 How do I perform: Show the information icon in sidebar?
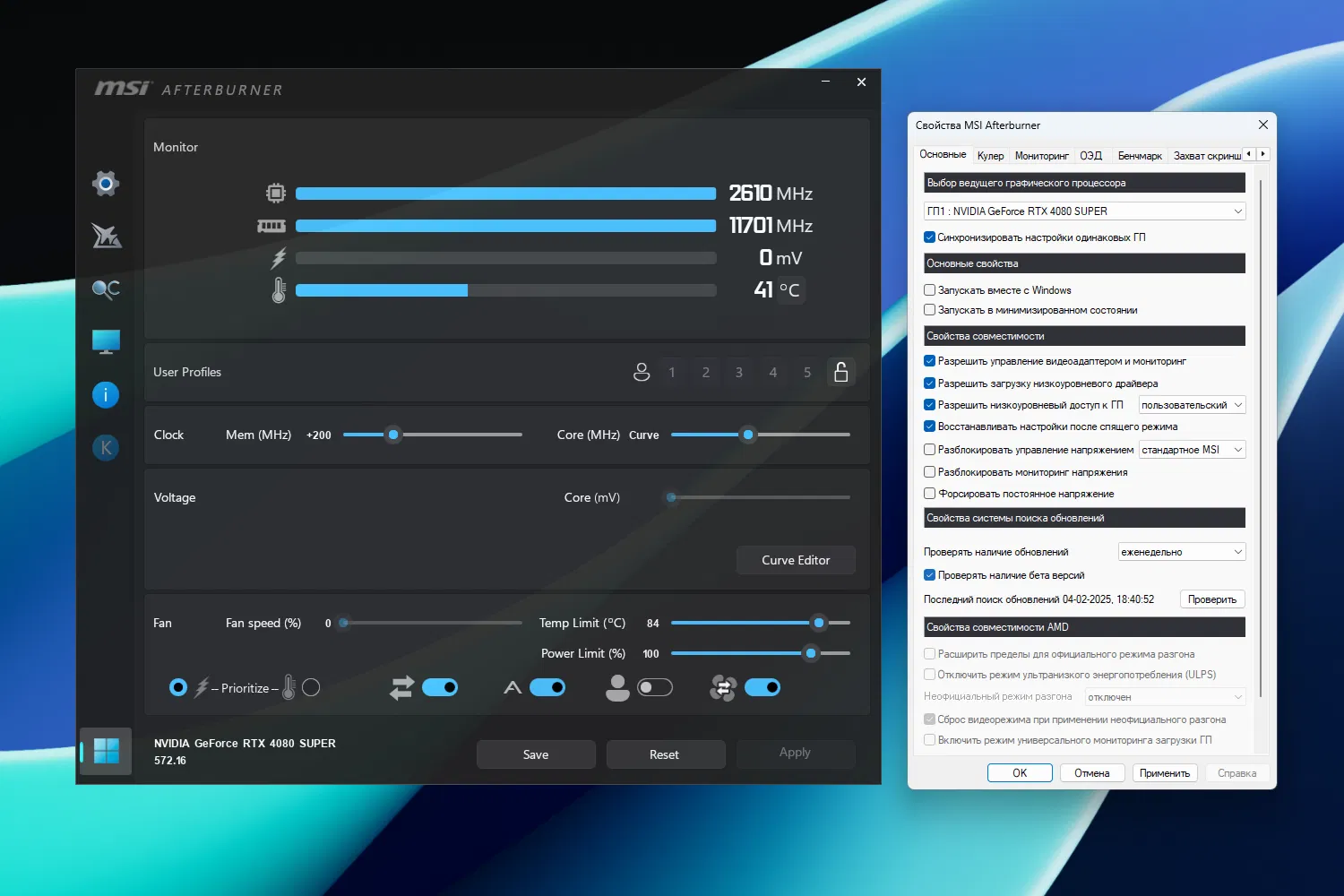tap(106, 394)
